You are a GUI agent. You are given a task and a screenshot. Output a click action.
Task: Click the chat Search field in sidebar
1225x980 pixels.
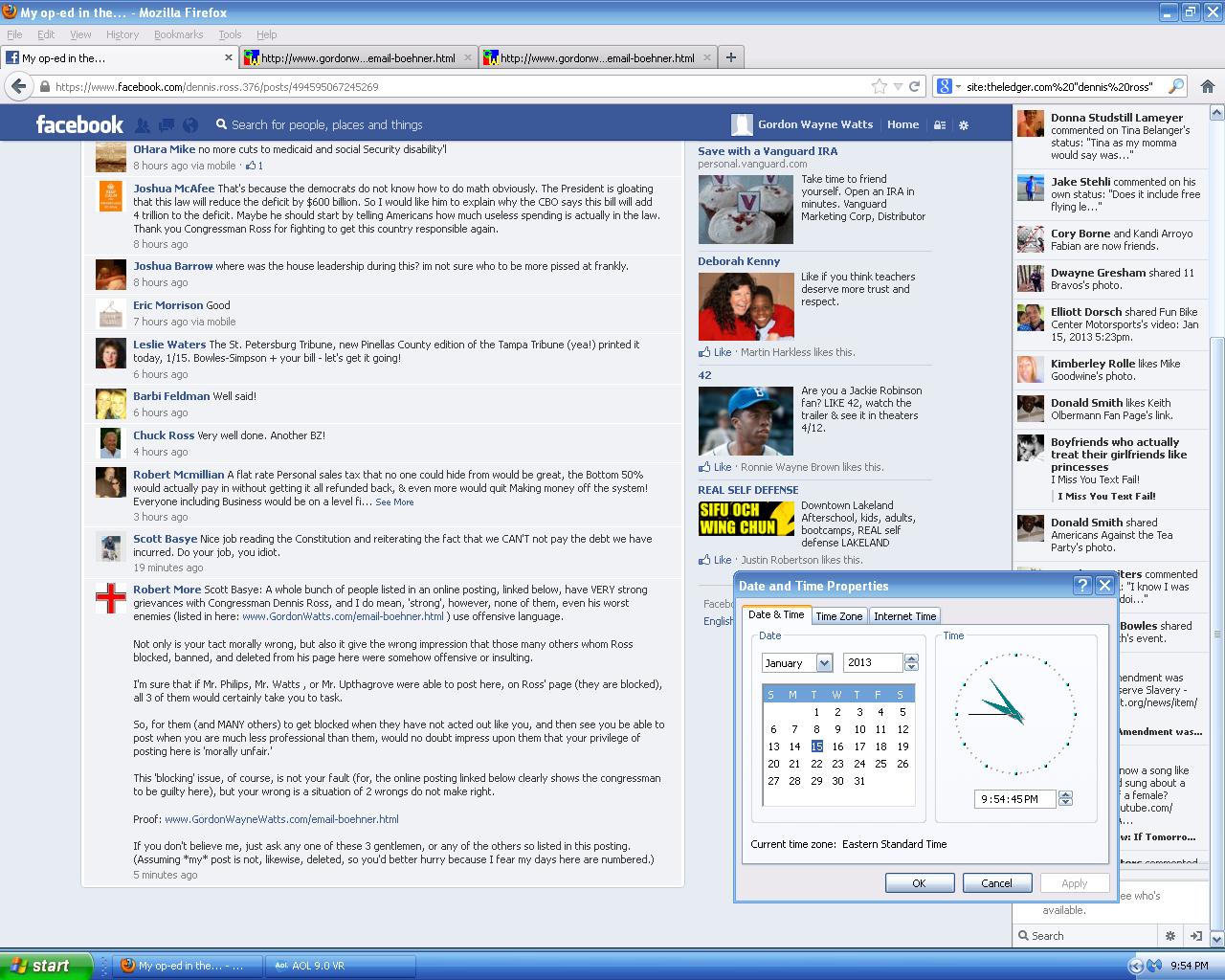[x=1085, y=936]
